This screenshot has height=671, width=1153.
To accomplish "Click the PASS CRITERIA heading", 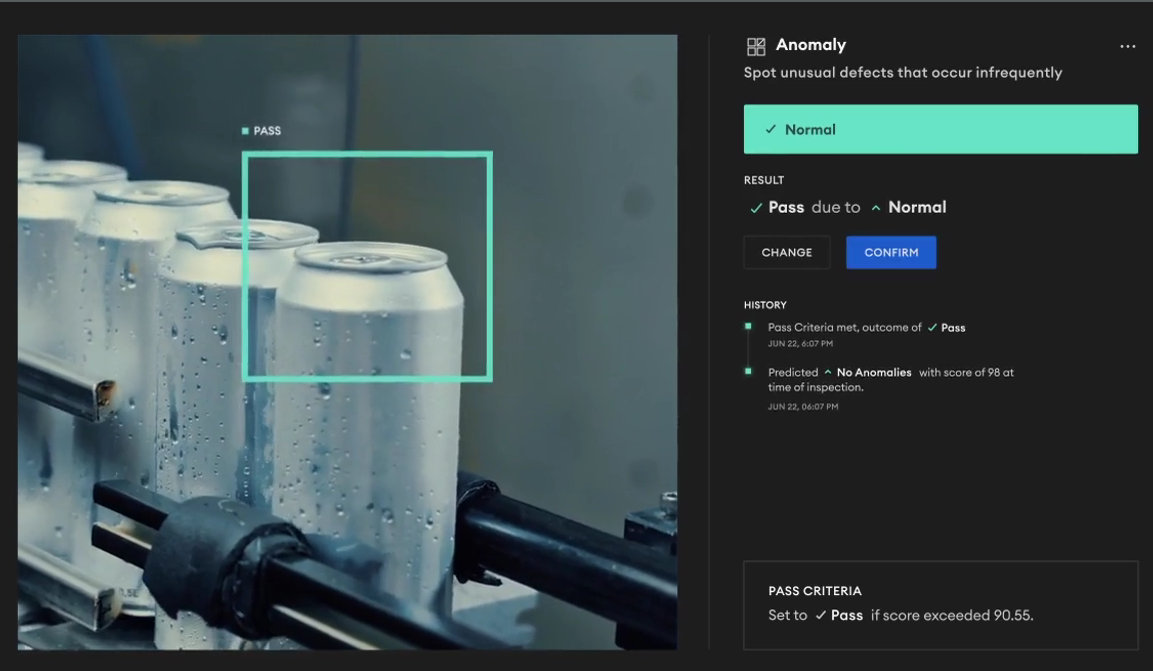I will pos(814,591).
